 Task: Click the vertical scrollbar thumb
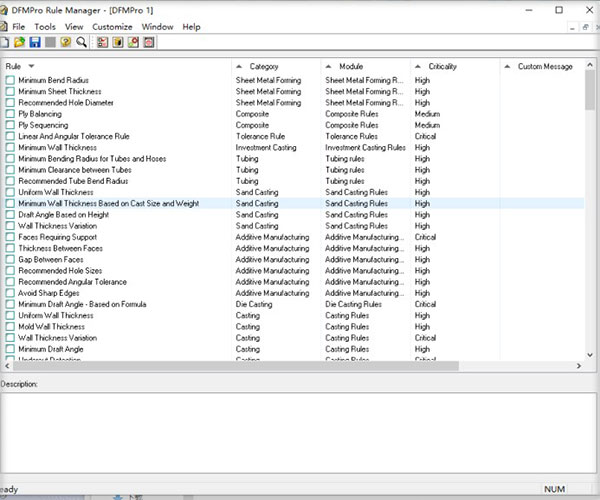tap(590, 90)
